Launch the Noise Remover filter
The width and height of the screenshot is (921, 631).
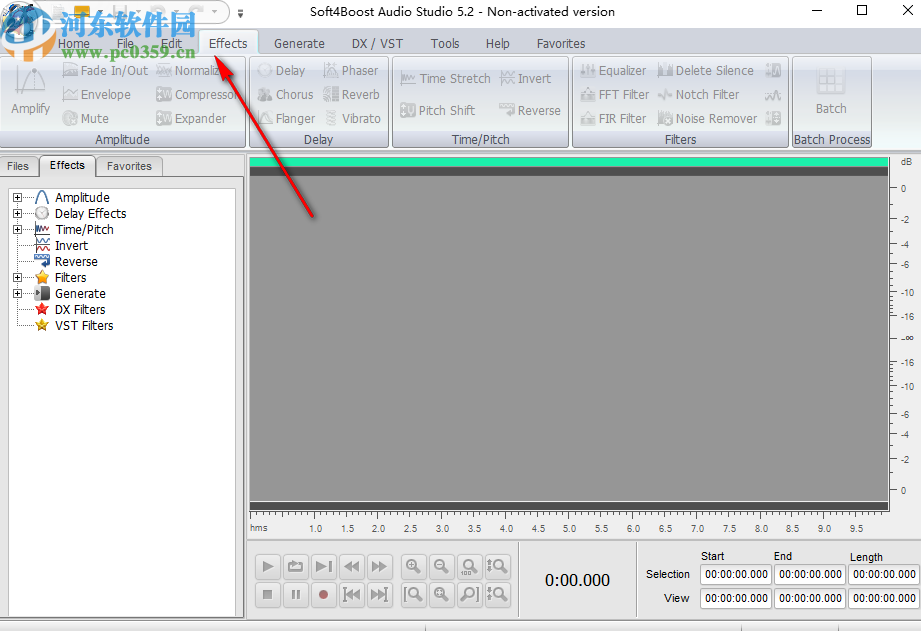tap(707, 119)
